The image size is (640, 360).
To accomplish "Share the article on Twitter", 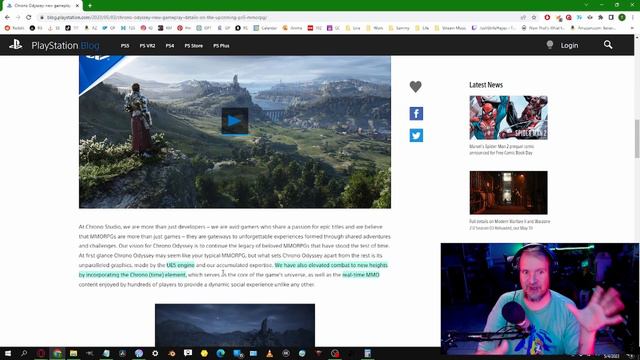I will (416, 135).
